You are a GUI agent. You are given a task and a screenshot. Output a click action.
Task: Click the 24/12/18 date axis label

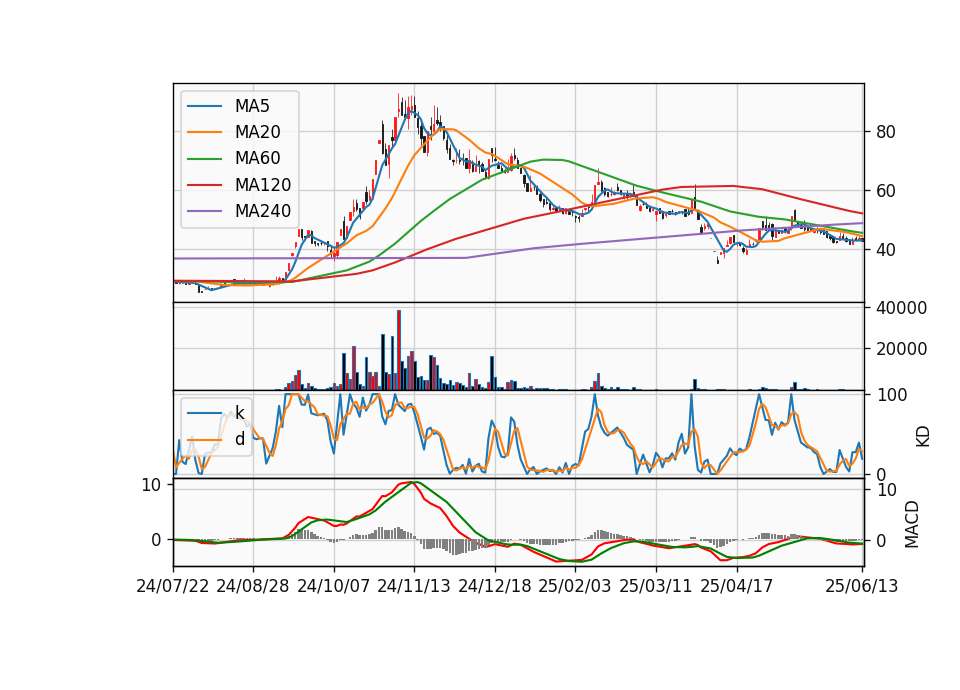click(495, 586)
